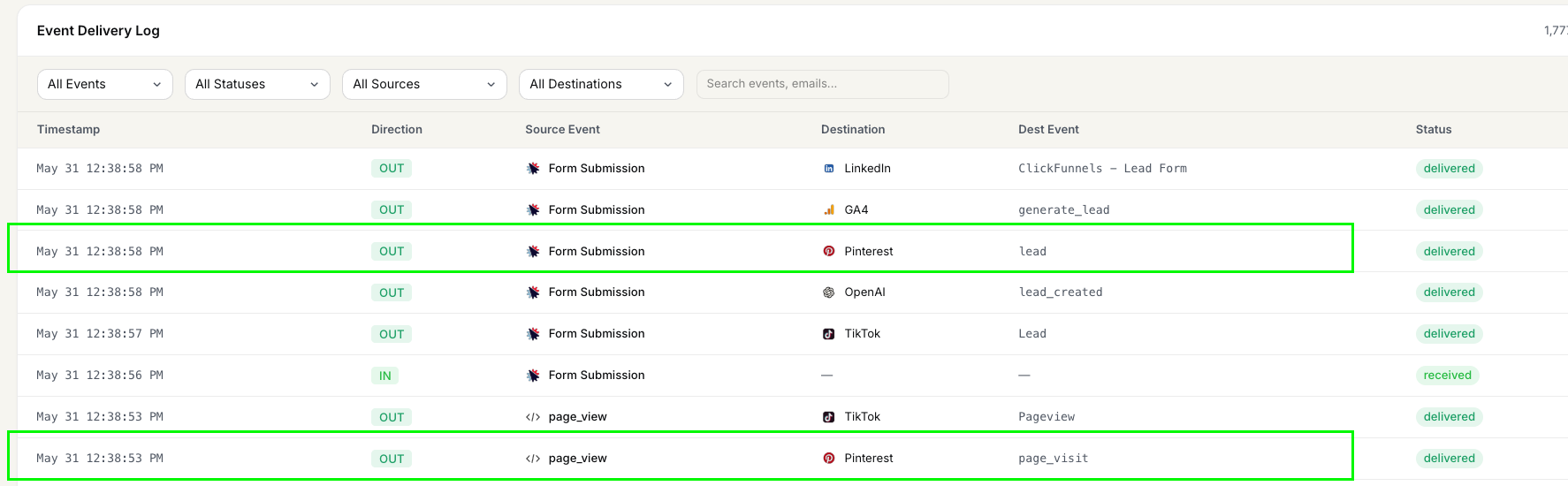Click the Event Delivery Log heading
Screen dimensions: 1568x486
98,31
